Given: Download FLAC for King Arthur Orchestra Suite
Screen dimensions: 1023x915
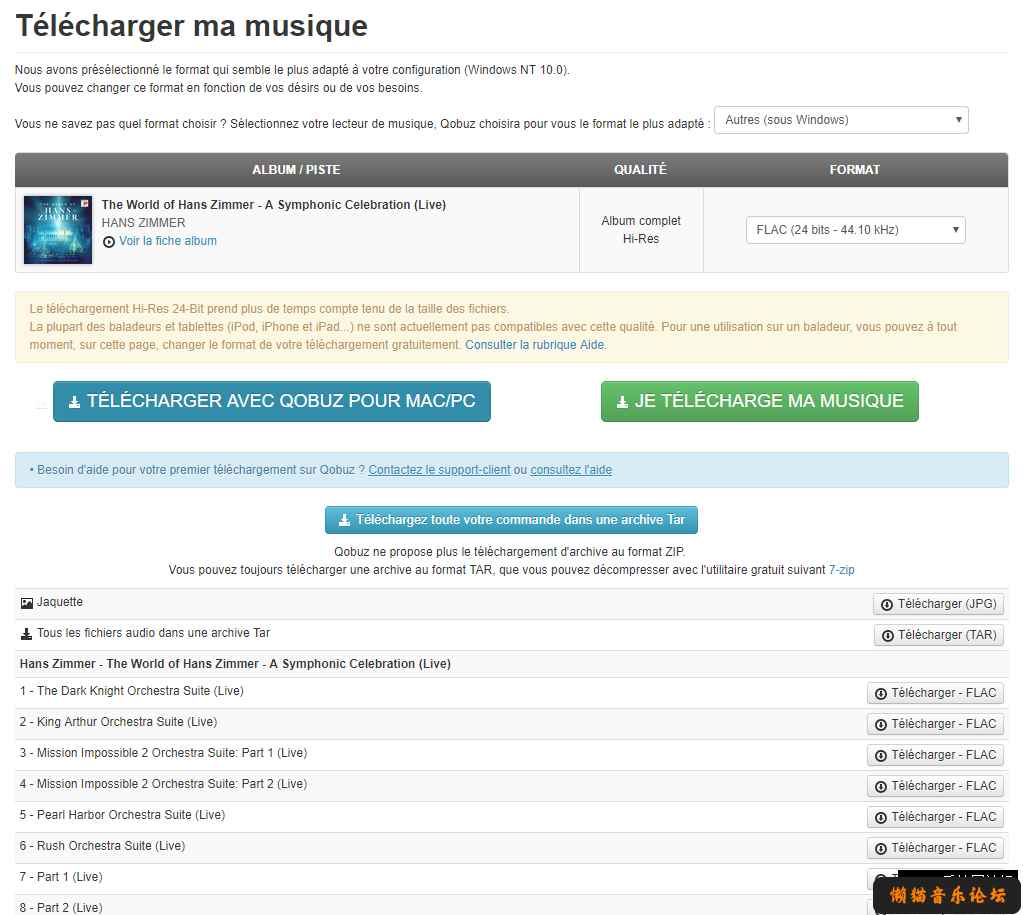Looking at the screenshot, I should click(936, 724).
